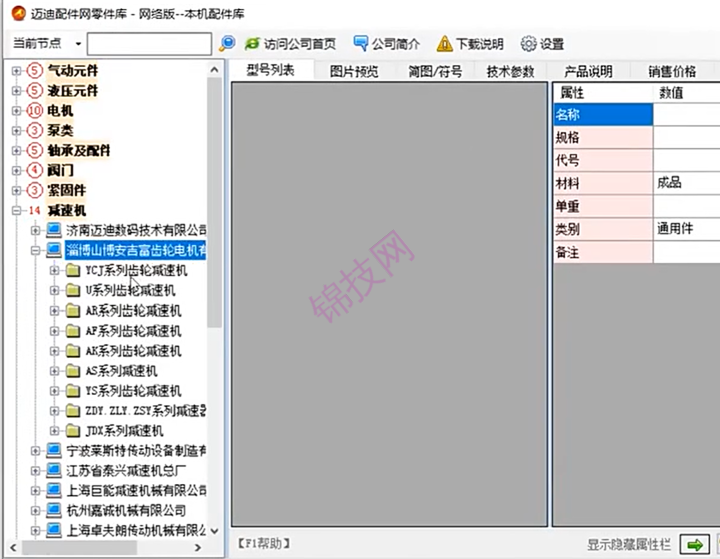Click the visit company homepage icon
The height and width of the screenshot is (559, 720).
252,44
